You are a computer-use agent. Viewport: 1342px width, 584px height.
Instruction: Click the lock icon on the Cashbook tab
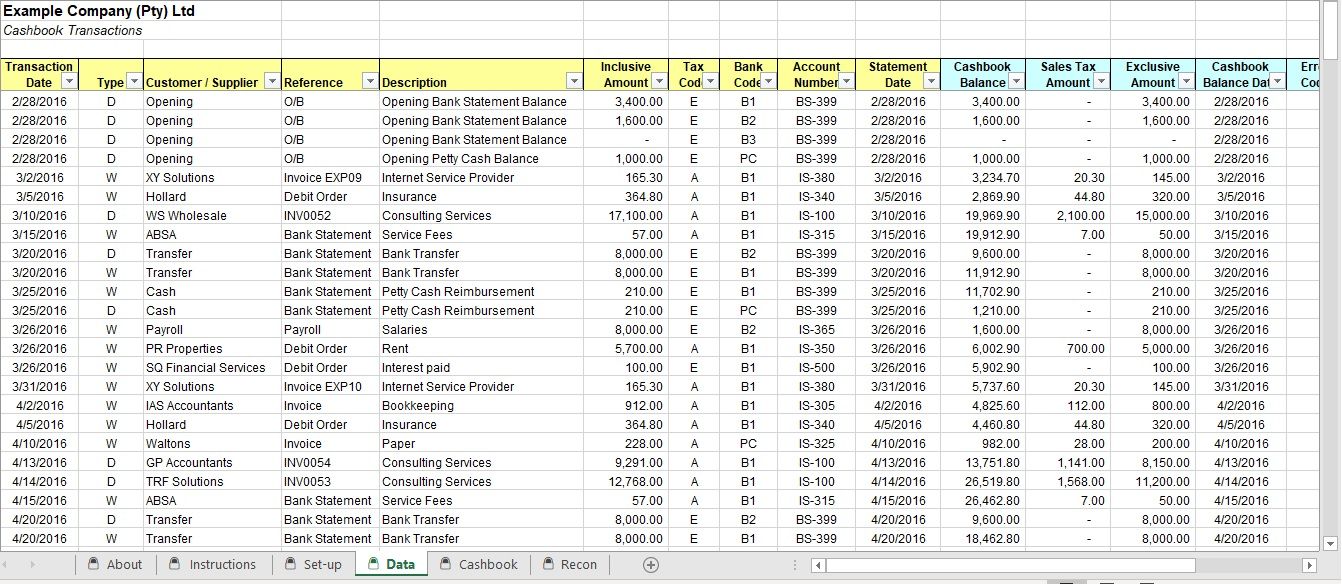[446, 564]
